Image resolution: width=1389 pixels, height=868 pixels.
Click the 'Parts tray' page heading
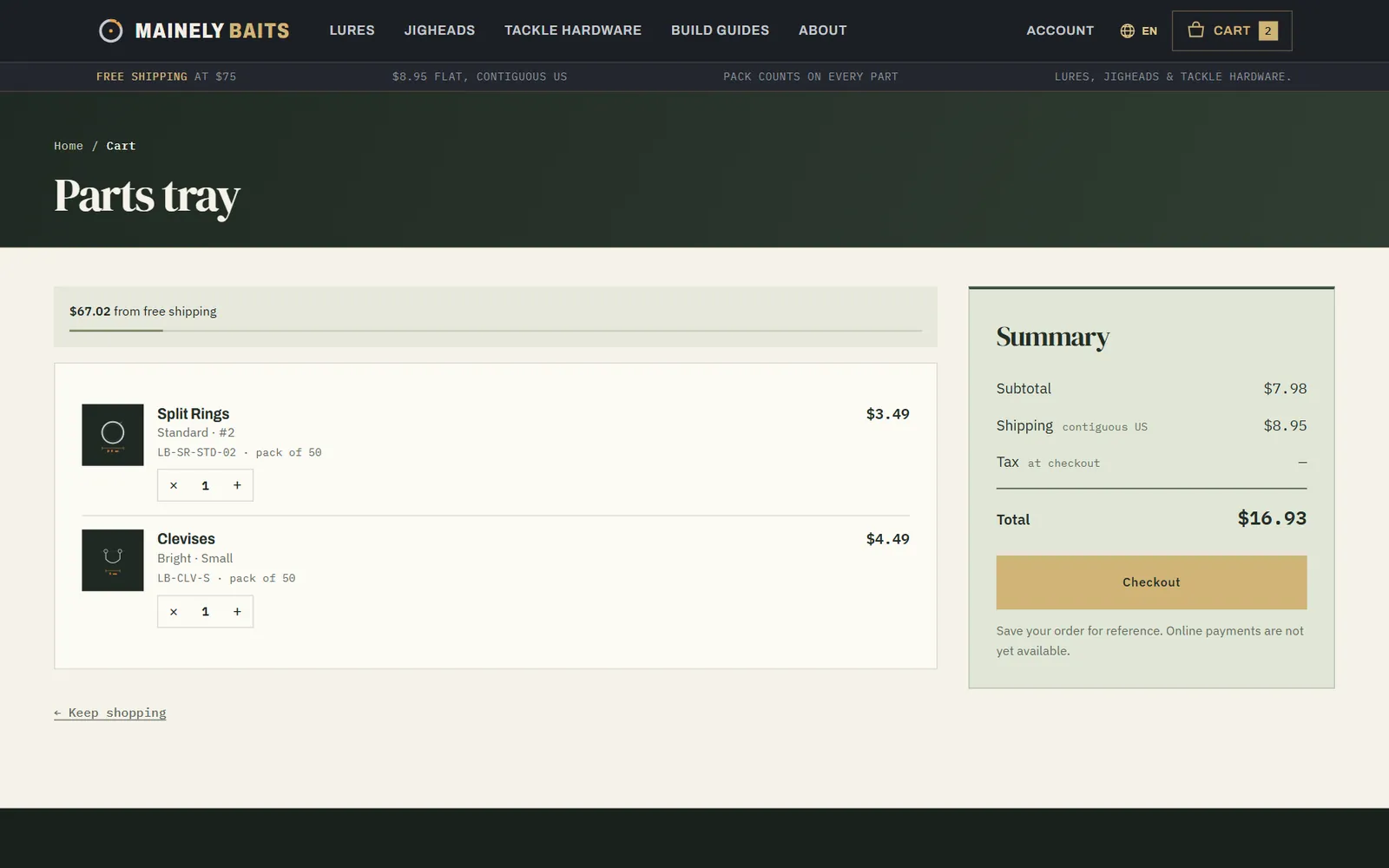[x=147, y=197]
